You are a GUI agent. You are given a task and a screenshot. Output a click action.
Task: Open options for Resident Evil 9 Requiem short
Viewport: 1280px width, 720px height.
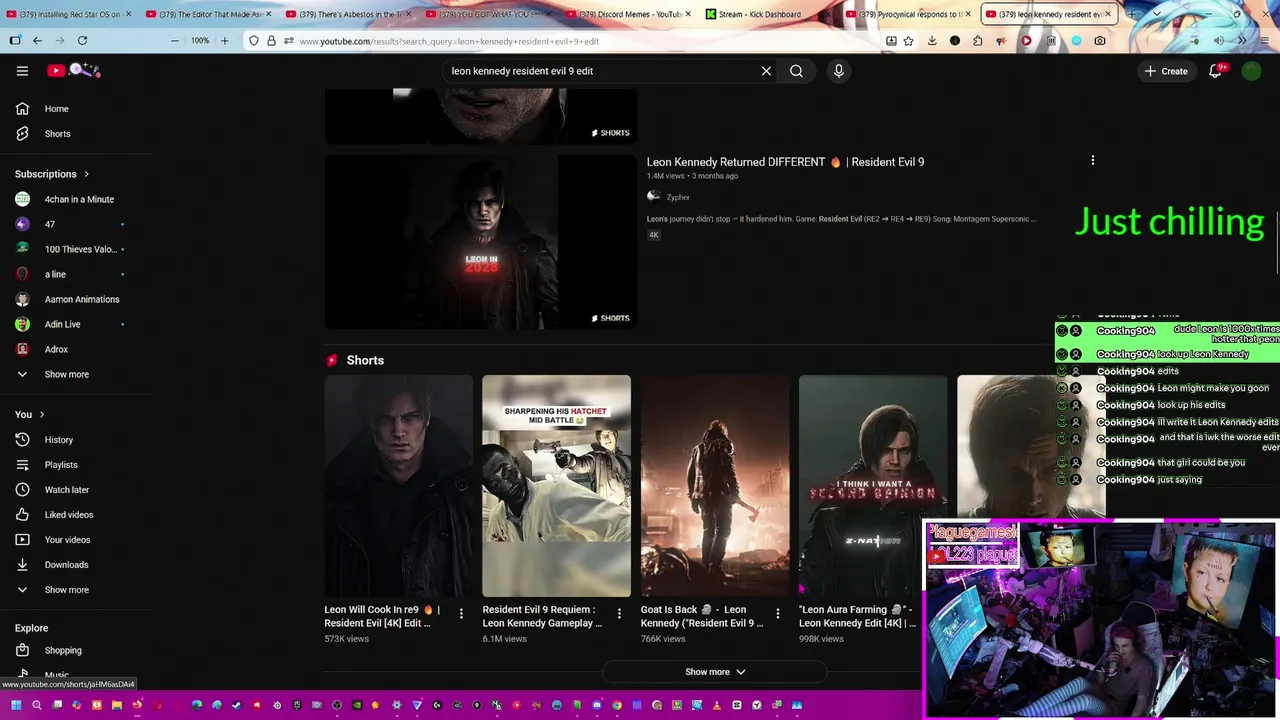click(x=619, y=613)
